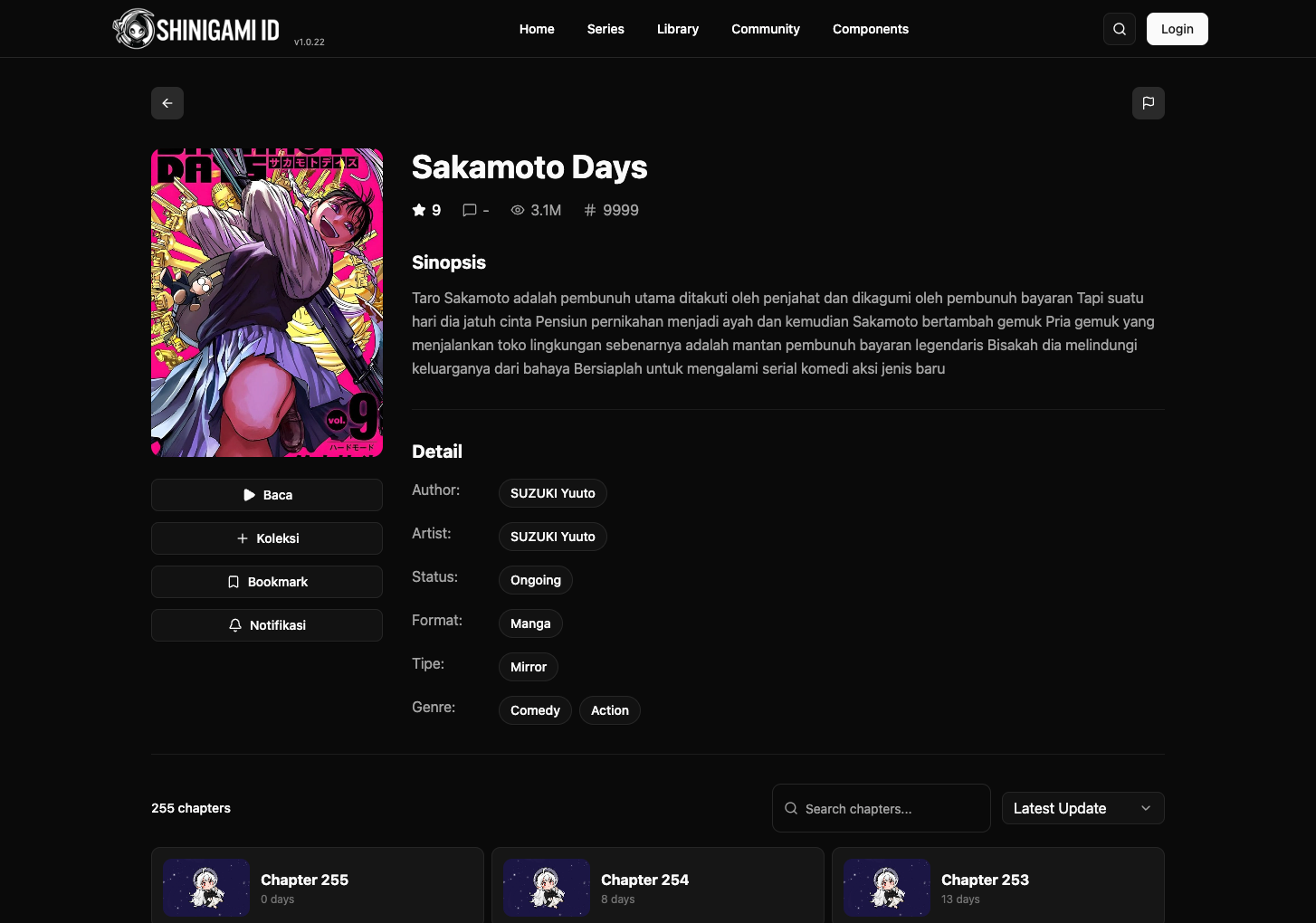Viewport: 1316px width, 923px height.
Task: Click the hash rank icon
Action: [590, 210]
